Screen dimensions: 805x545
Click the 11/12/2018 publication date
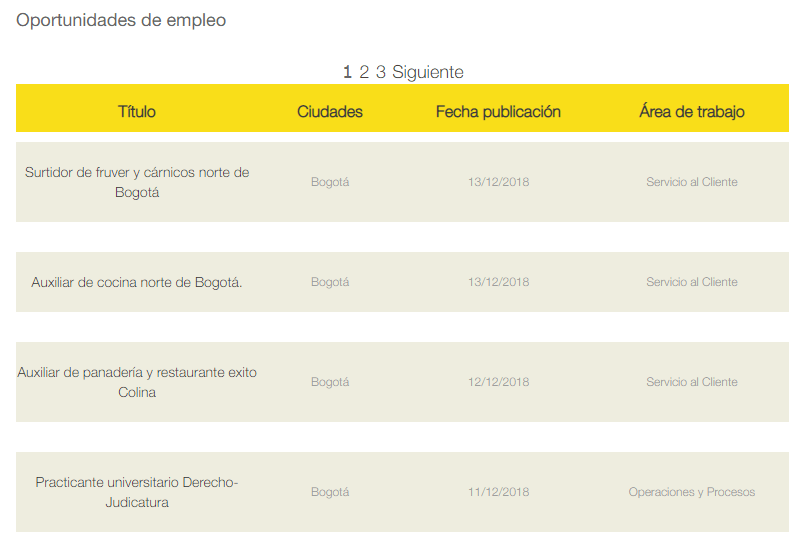click(498, 492)
